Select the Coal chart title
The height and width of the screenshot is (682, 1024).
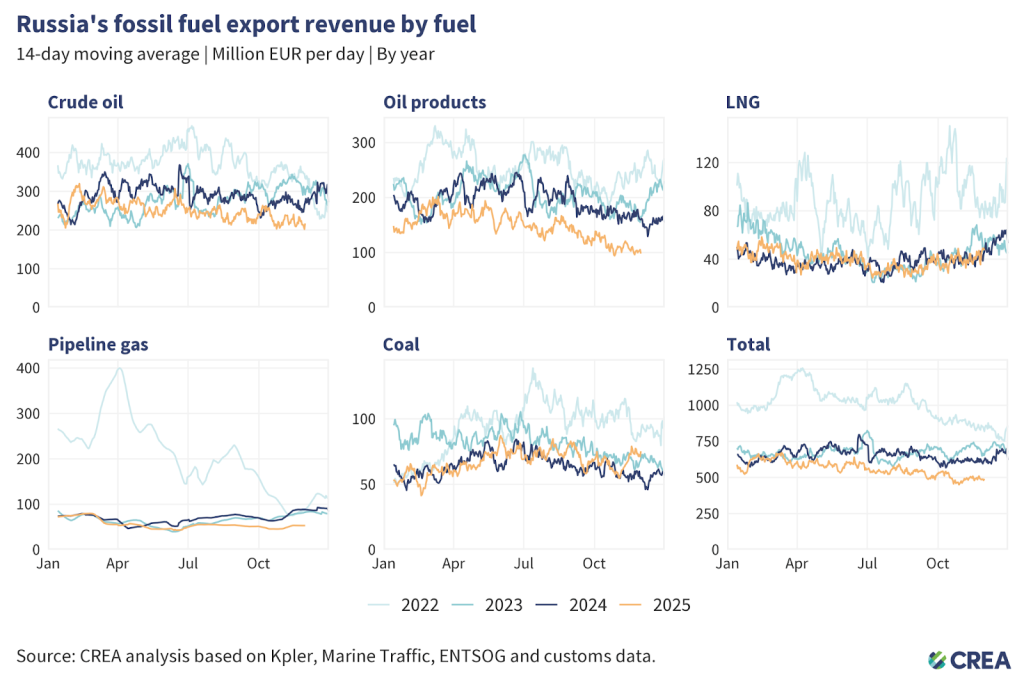(401, 345)
